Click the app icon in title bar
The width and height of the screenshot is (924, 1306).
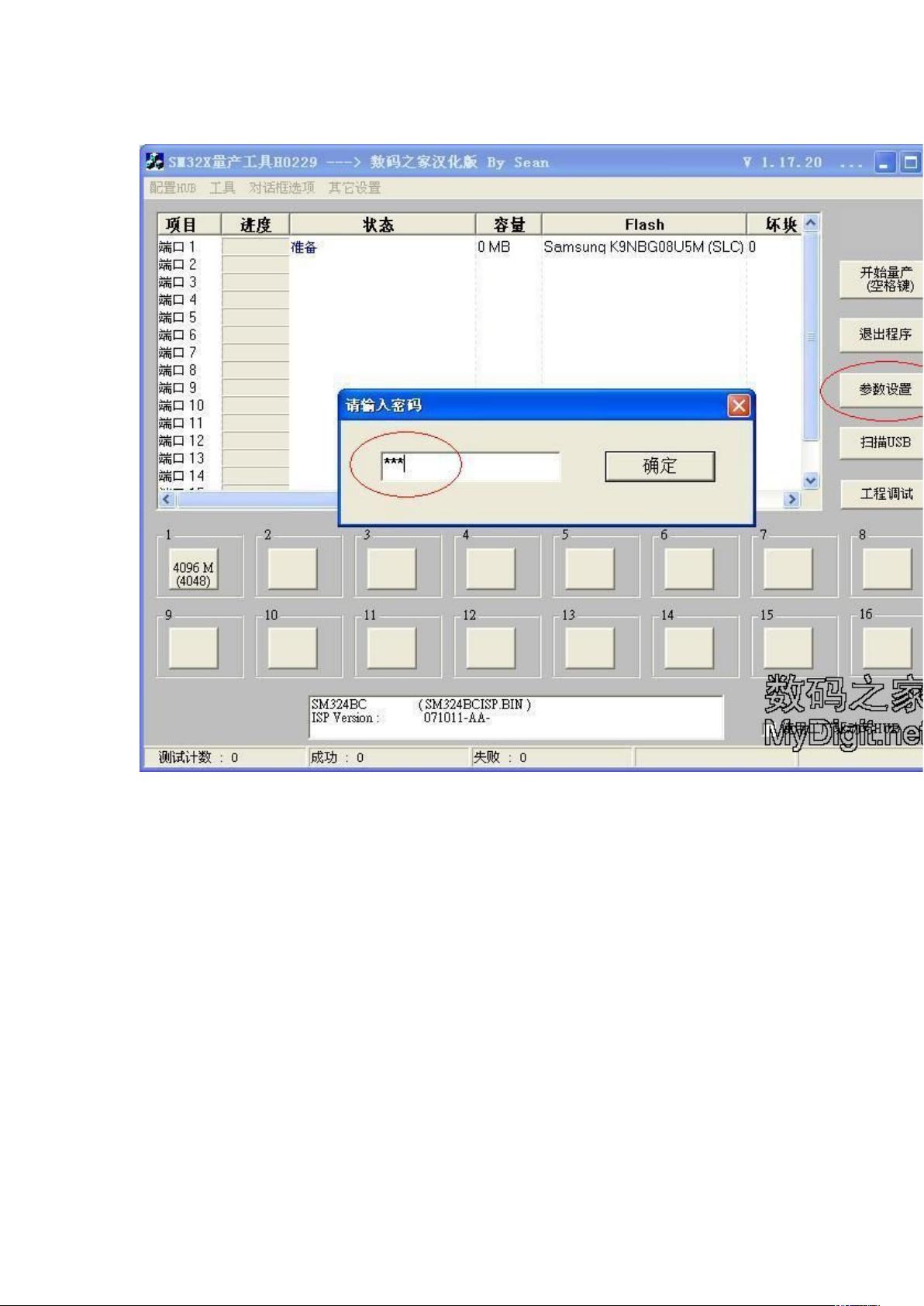(154, 161)
